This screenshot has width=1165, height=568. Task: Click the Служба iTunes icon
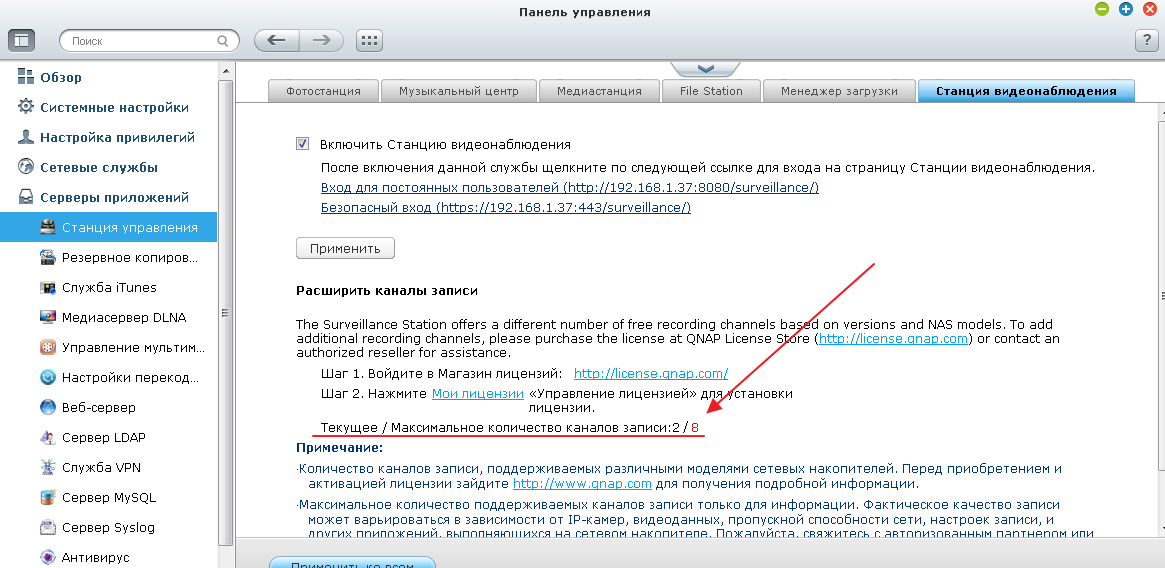click(48, 287)
